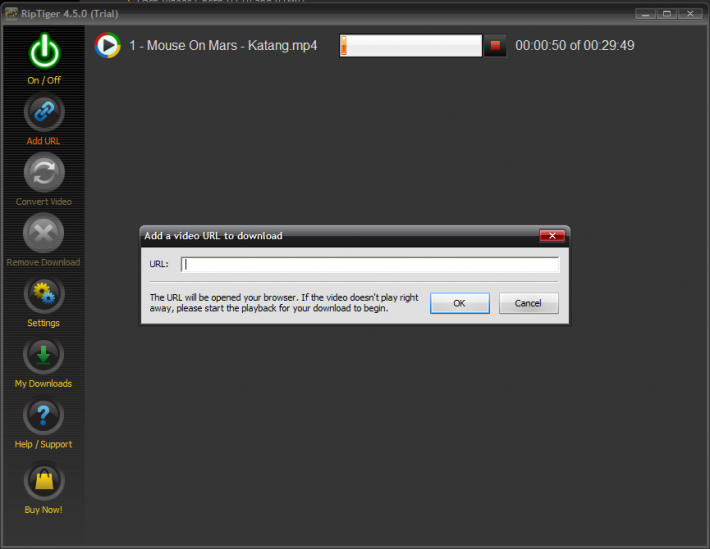Click the 'Help / Support' label text
710x549 pixels.
click(43, 444)
